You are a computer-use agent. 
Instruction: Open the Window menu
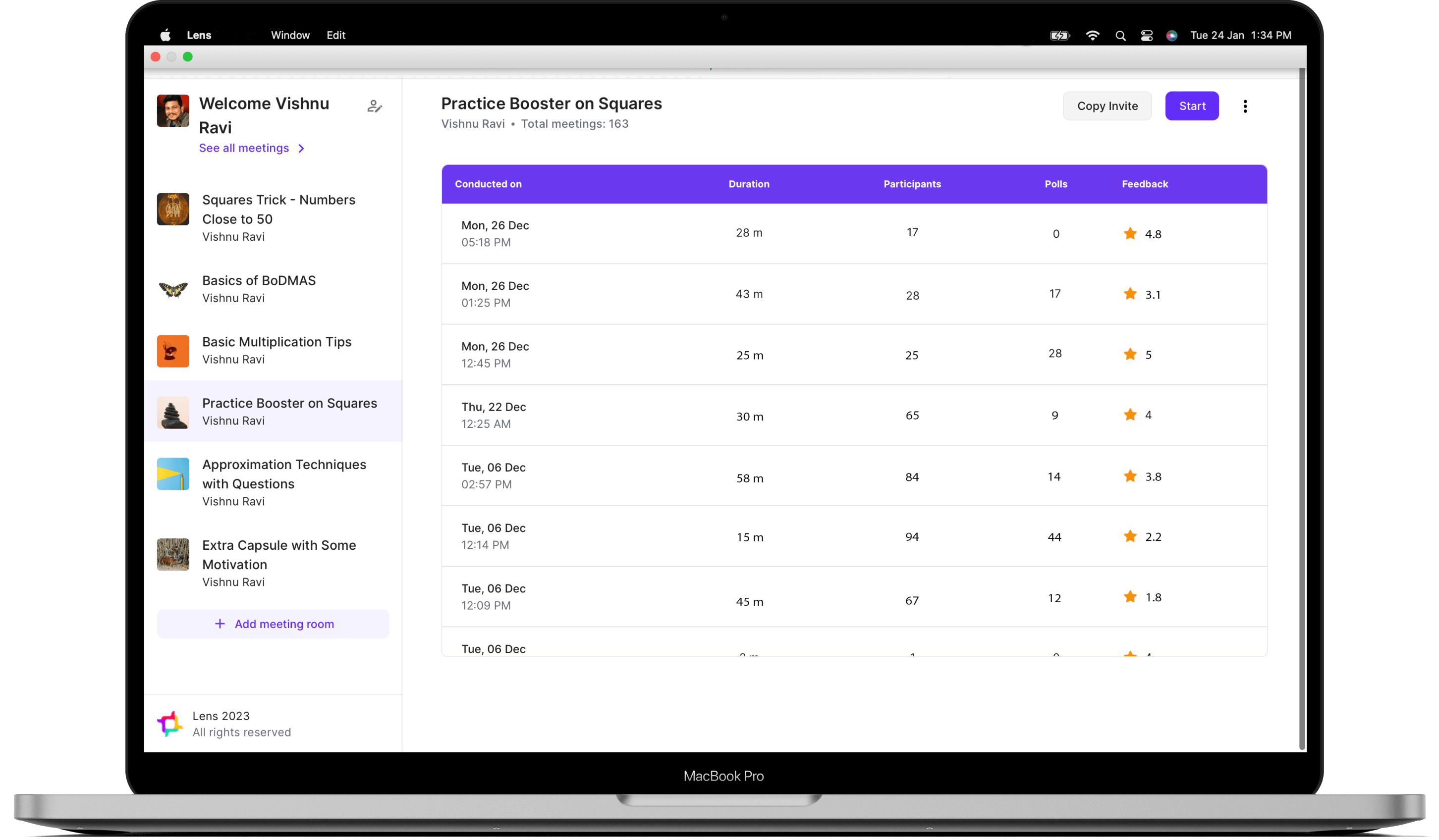pos(290,35)
